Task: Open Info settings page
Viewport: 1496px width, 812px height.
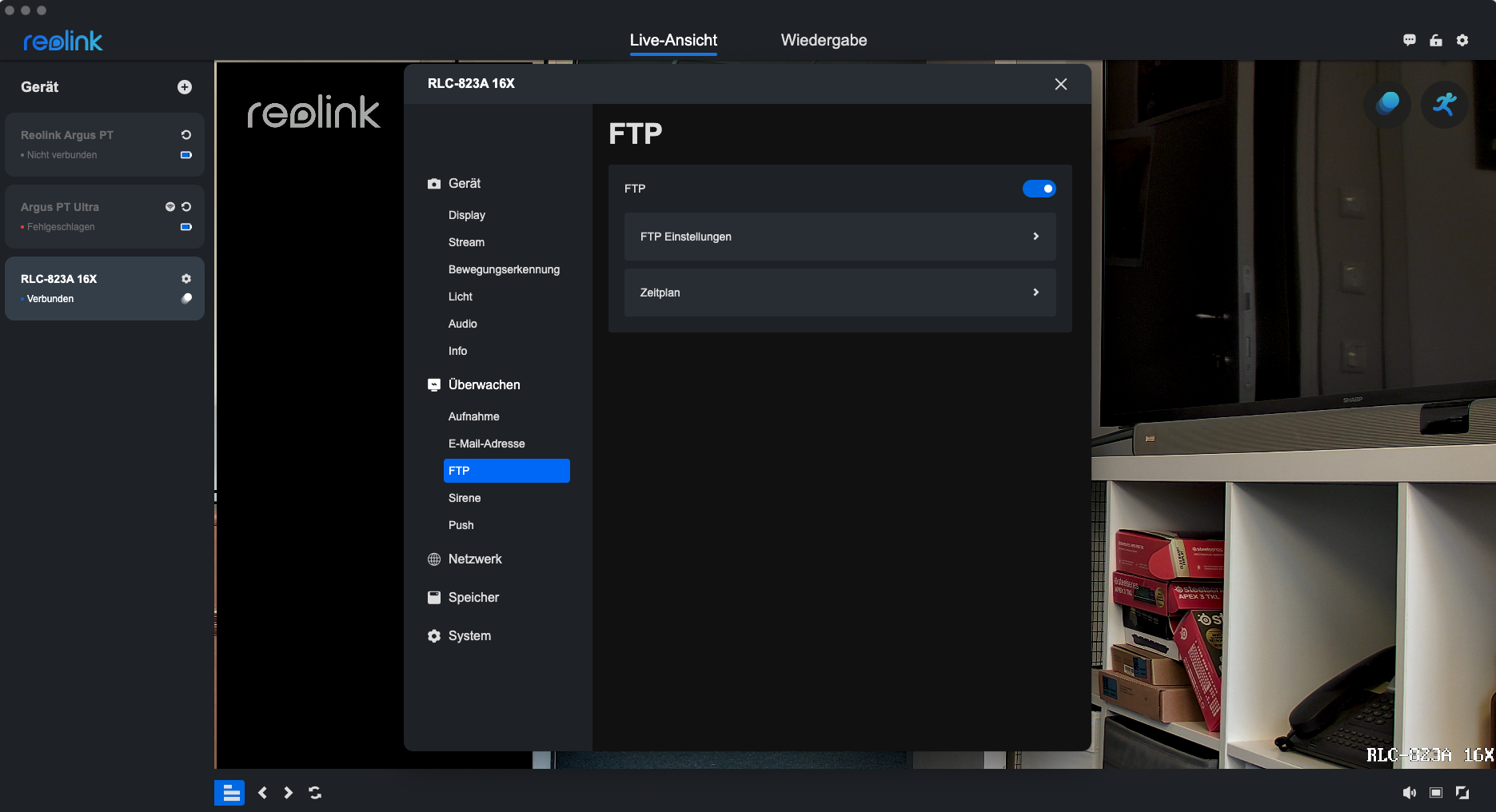Action: point(457,351)
